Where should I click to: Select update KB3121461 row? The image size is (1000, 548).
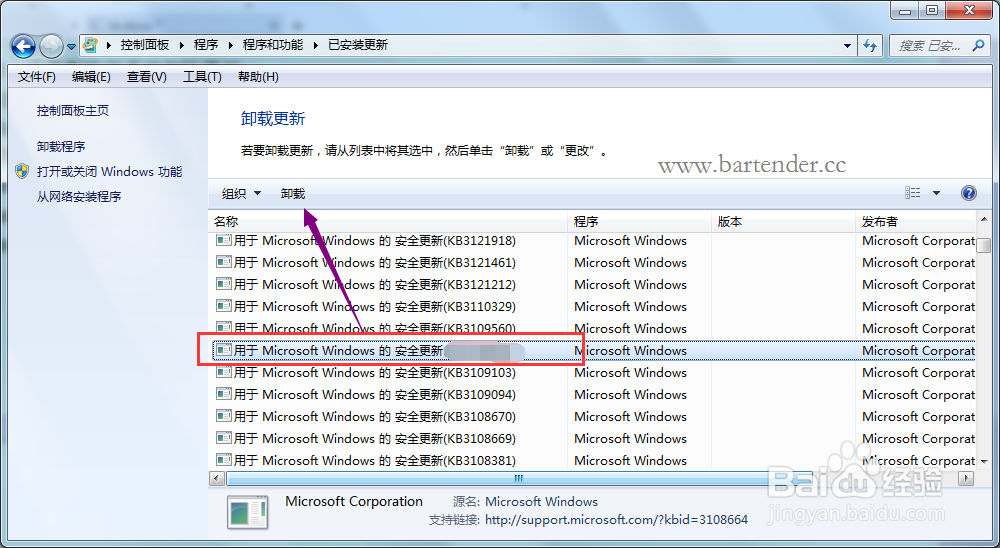593,263
